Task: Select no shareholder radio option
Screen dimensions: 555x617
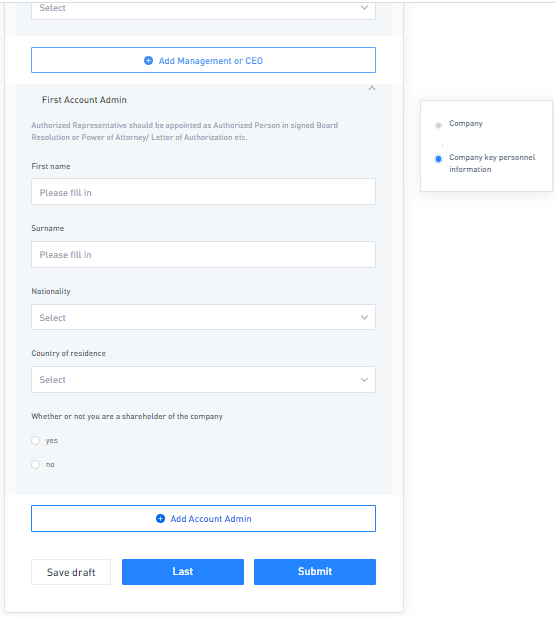Action: tap(35, 464)
